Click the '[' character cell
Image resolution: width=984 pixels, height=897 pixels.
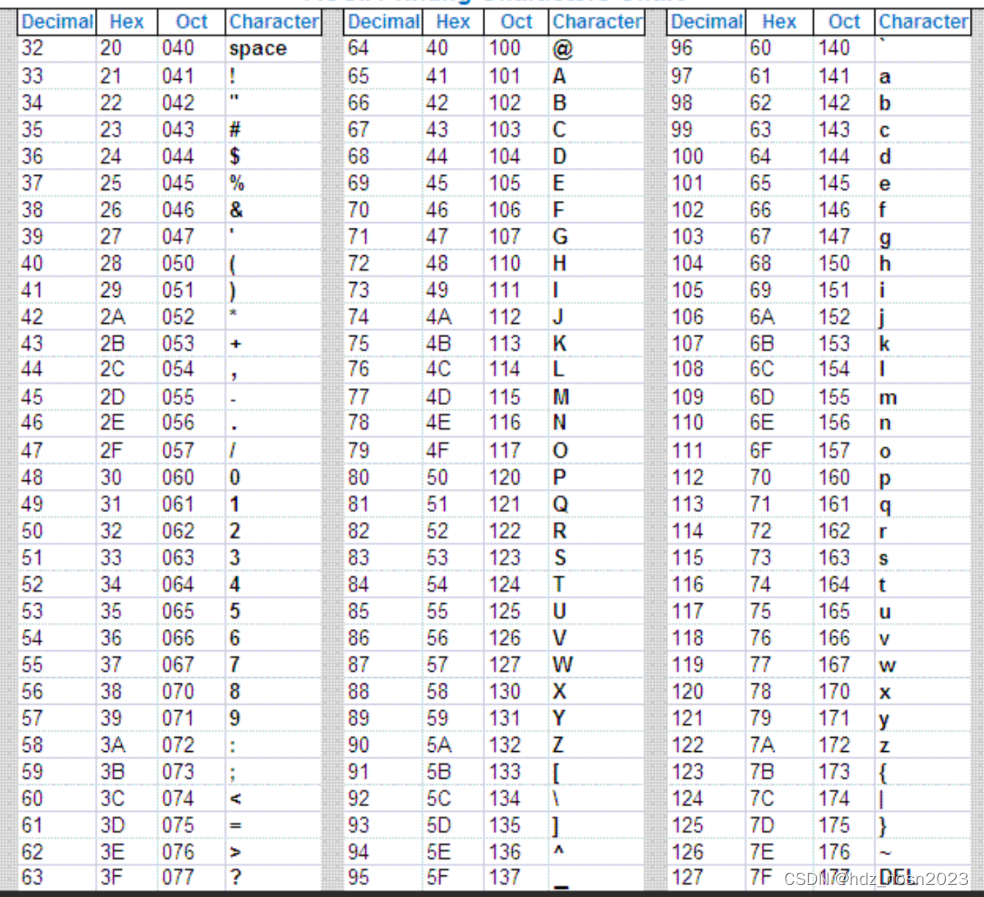(596, 771)
